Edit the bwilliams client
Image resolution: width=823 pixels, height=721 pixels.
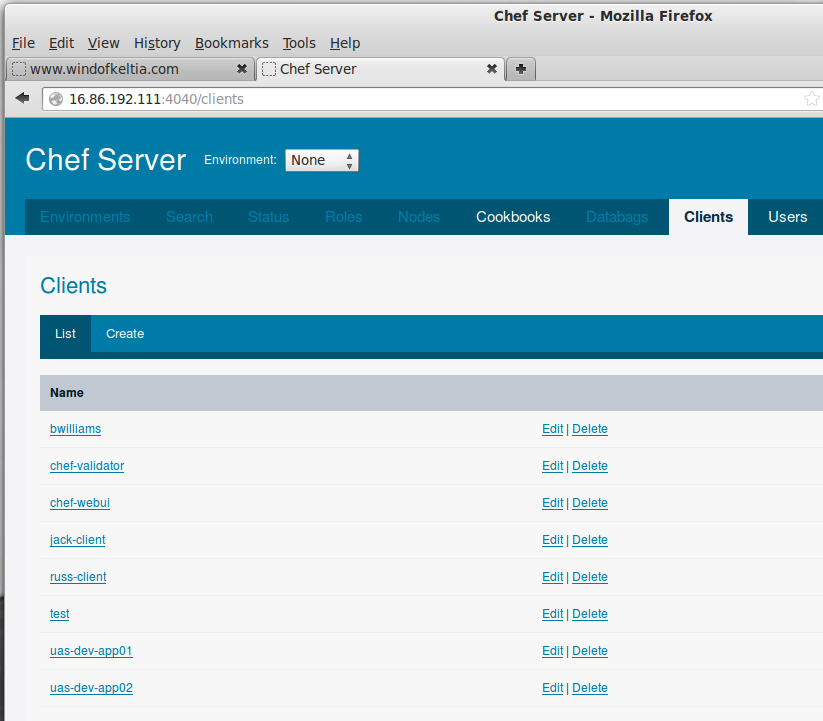pyautogui.click(x=552, y=429)
